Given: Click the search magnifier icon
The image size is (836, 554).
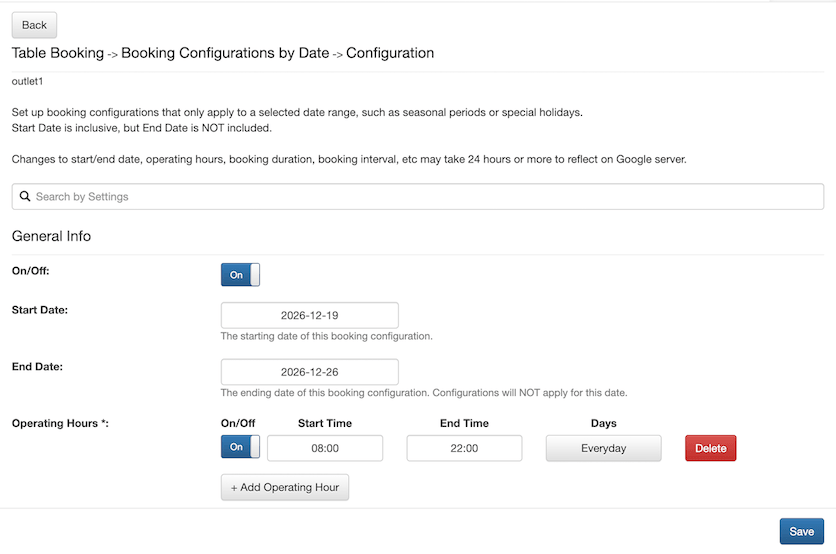Looking at the screenshot, I should 25,196.
